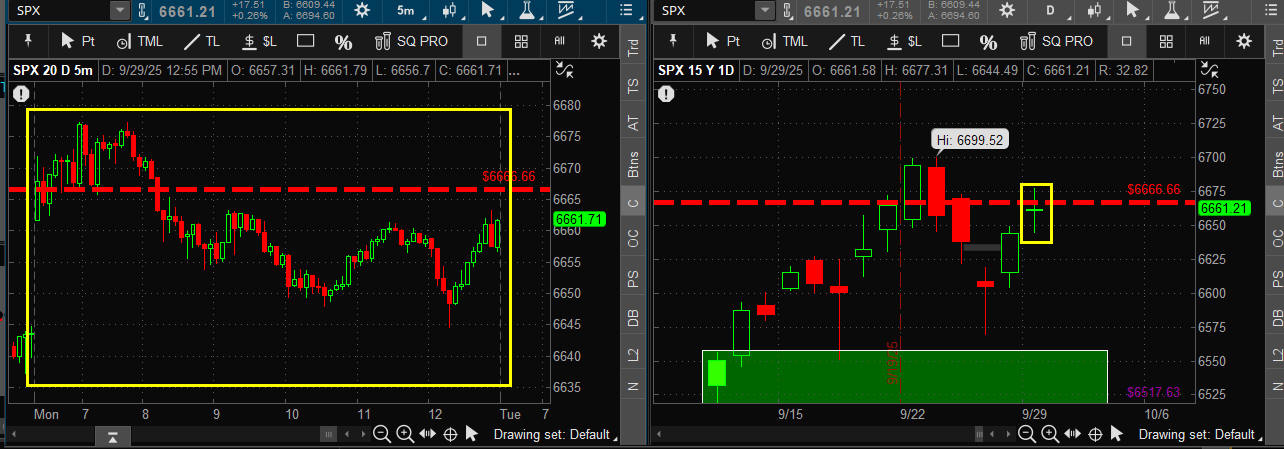Open drawing toolbar settings gear in left chart
Screen dimensions: 1284x449
599,41
